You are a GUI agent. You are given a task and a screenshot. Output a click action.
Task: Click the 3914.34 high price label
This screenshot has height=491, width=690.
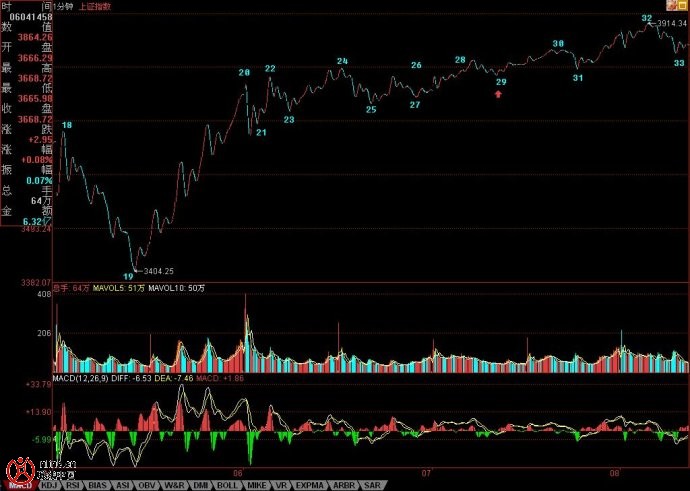pyautogui.click(x=673, y=23)
